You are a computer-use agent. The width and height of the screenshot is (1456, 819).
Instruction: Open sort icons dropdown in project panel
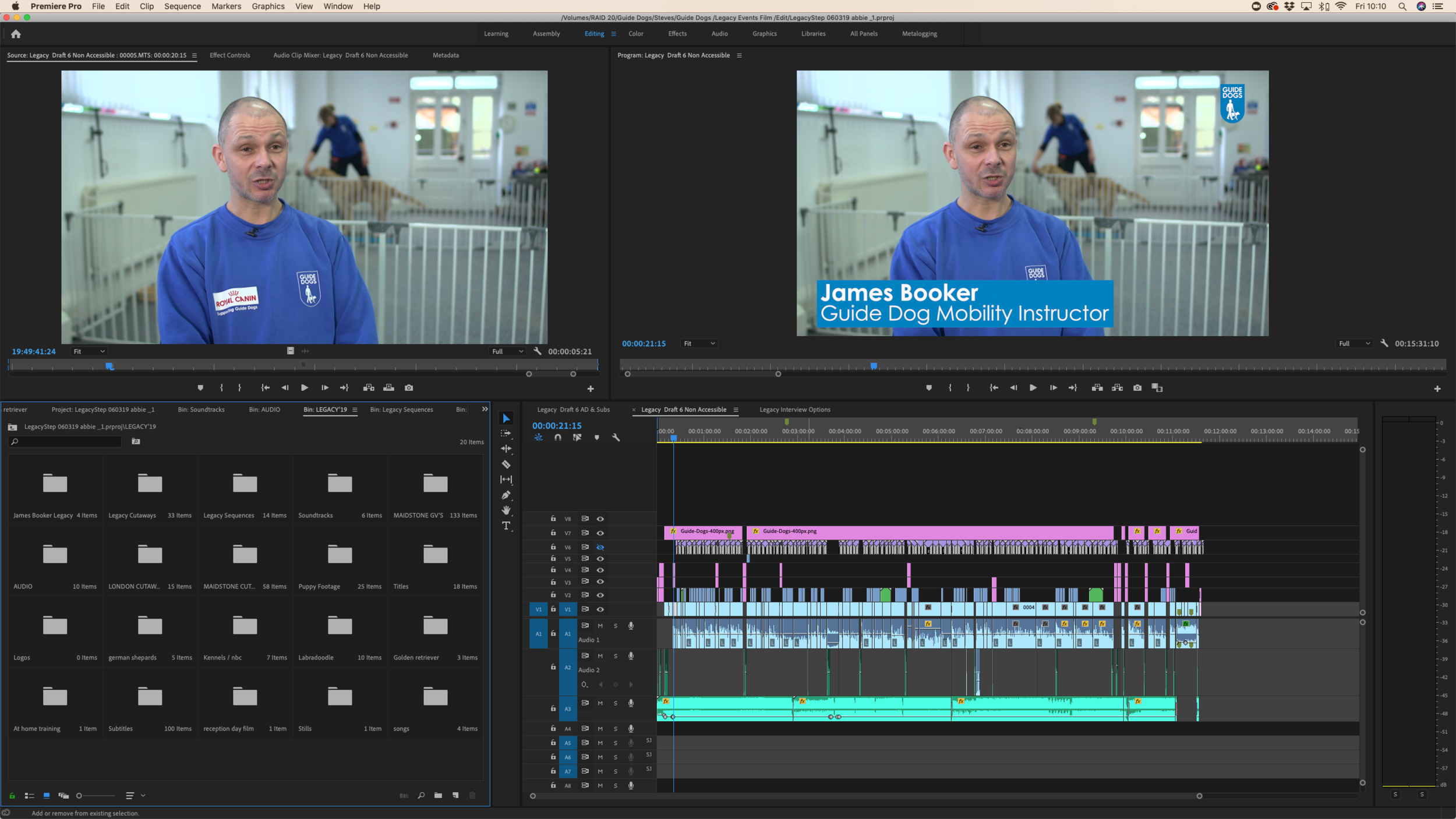pyautogui.click(x=135, y=795)
